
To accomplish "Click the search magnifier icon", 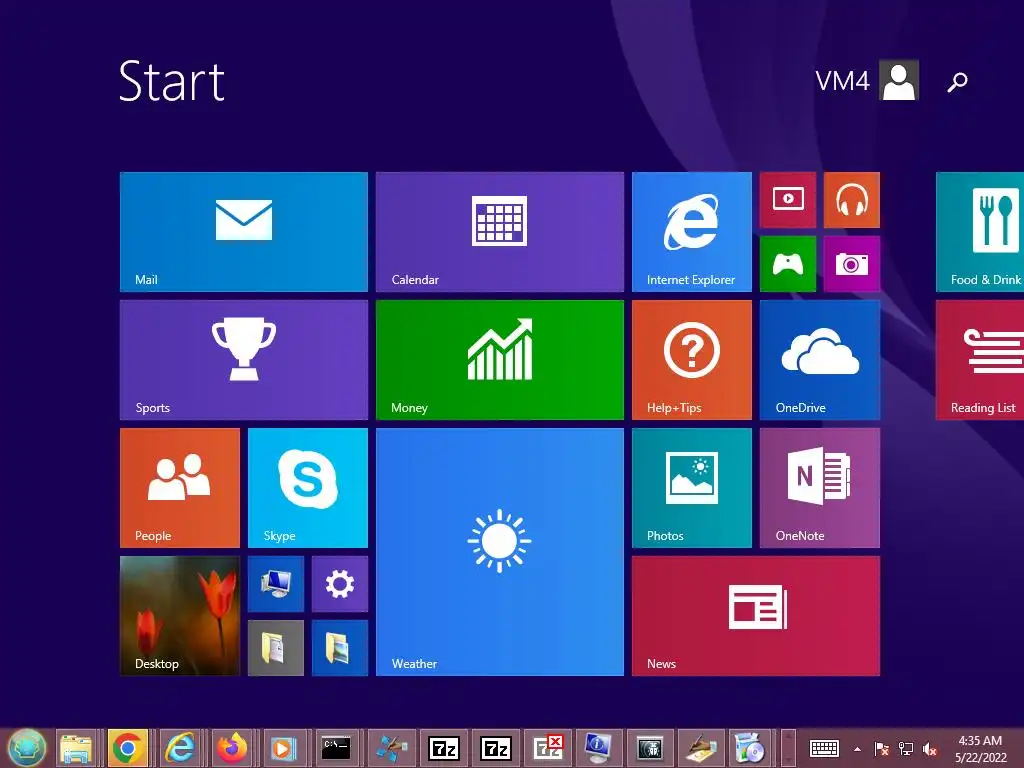I will [x=957, y=82].
